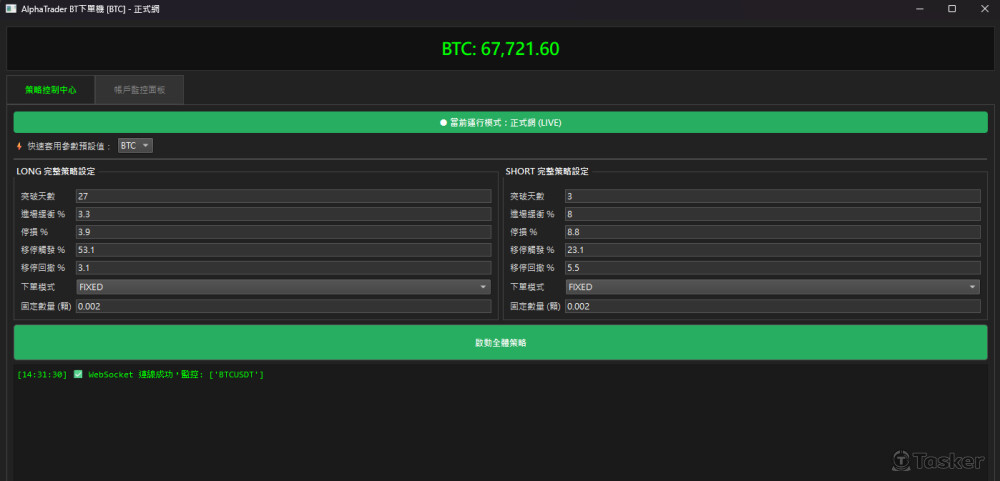The height and width of the screenshot is (481, 1000).
Task: Click the SHORT 進場緩衝 % field showing 8
Action: coord(772,214)
